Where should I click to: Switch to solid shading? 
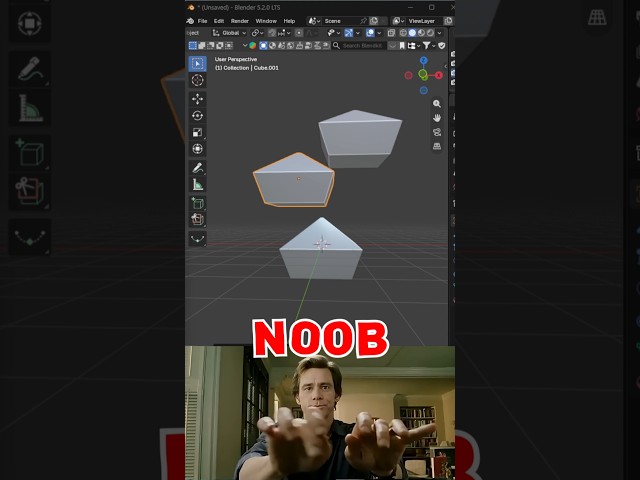(412, 33)
